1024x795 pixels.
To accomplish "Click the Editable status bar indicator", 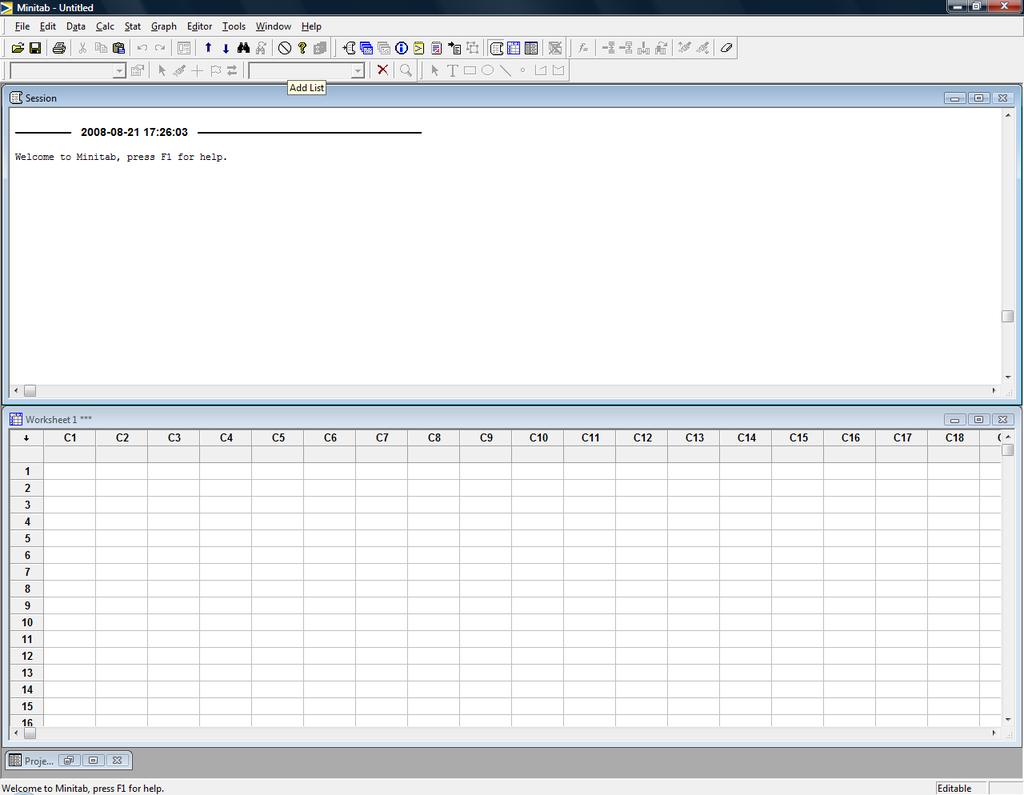I will coord(954,788).
